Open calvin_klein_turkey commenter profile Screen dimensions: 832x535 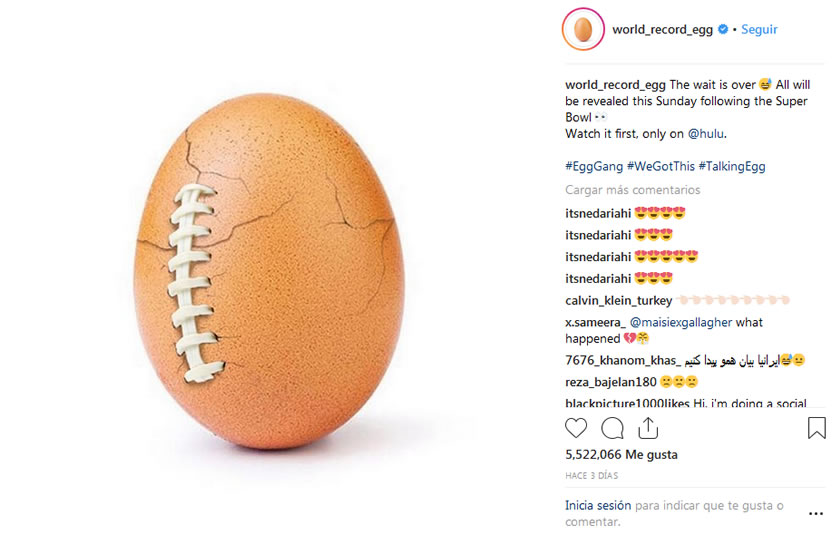click(619, 300)
